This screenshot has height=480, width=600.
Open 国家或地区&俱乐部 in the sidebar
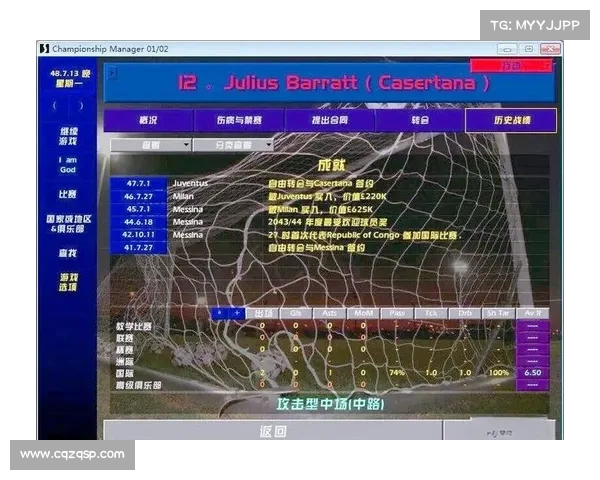[x=68, y=224]
